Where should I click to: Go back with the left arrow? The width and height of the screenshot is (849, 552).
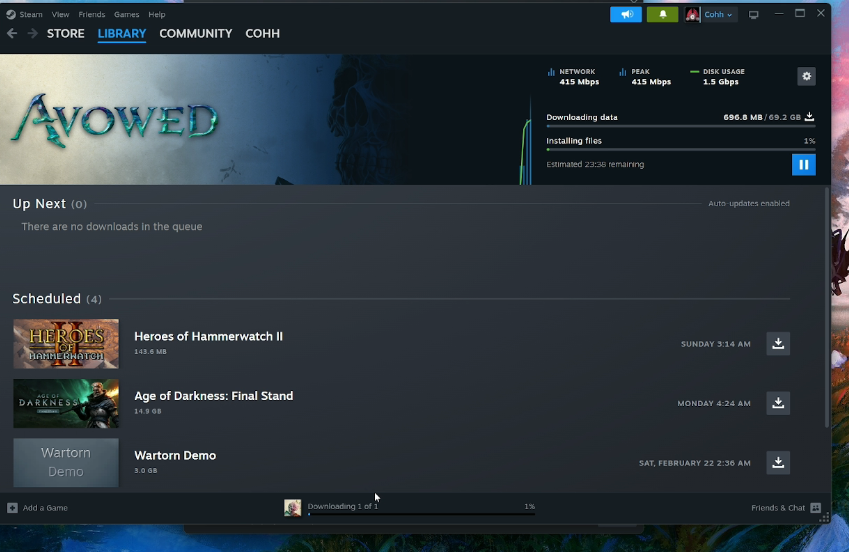(12, 34)
